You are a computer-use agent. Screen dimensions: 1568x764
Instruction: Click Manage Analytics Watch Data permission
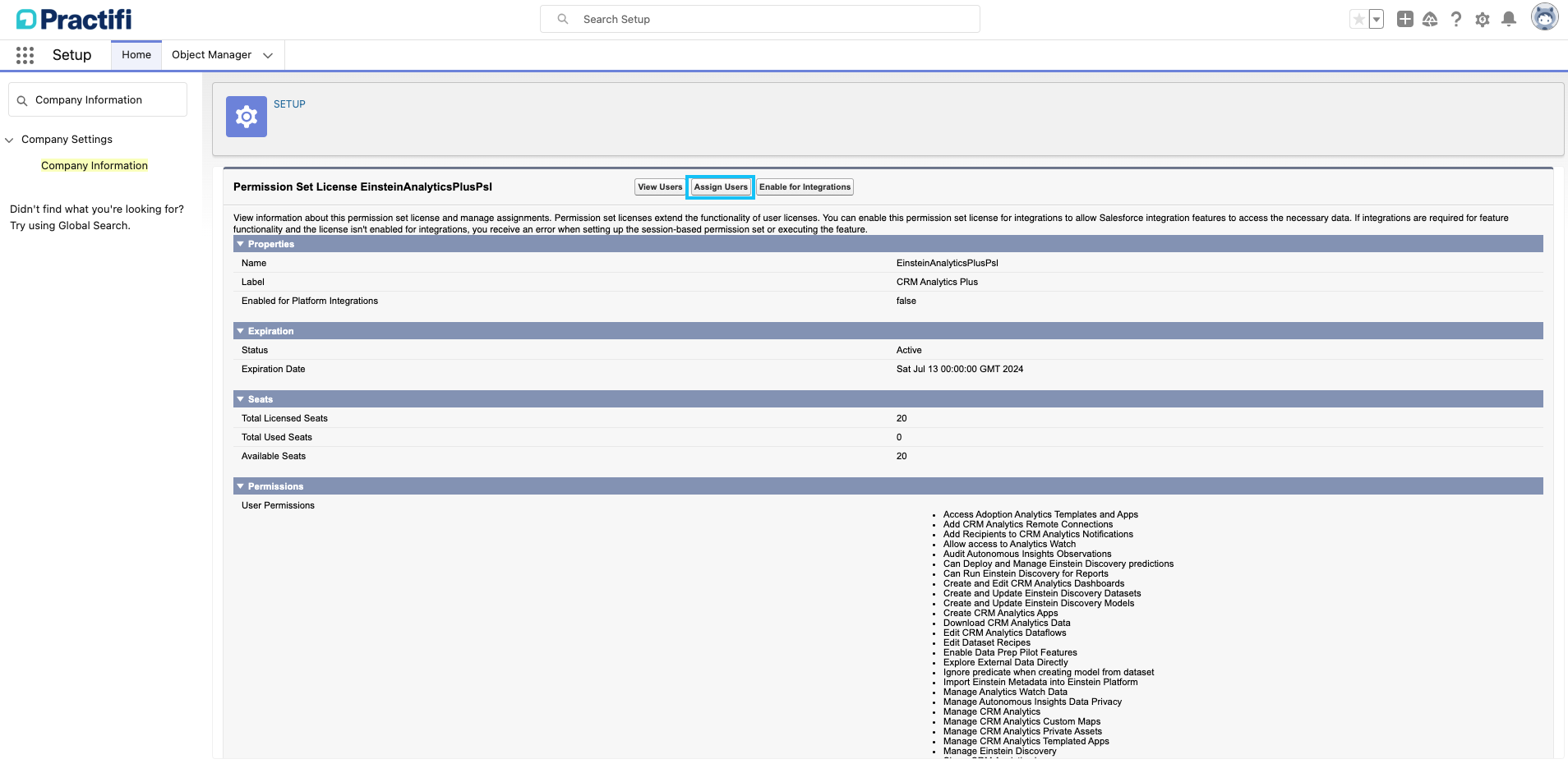click(x=1005, y=693)
